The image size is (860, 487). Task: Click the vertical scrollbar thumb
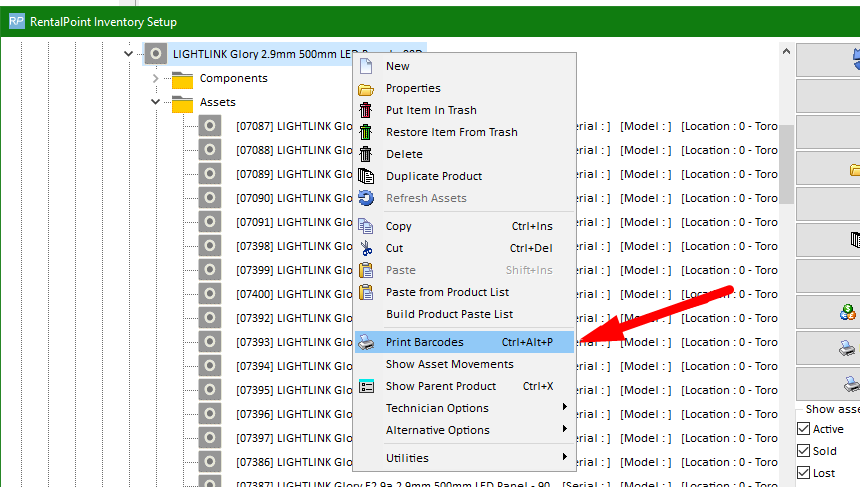pos(787,164)
